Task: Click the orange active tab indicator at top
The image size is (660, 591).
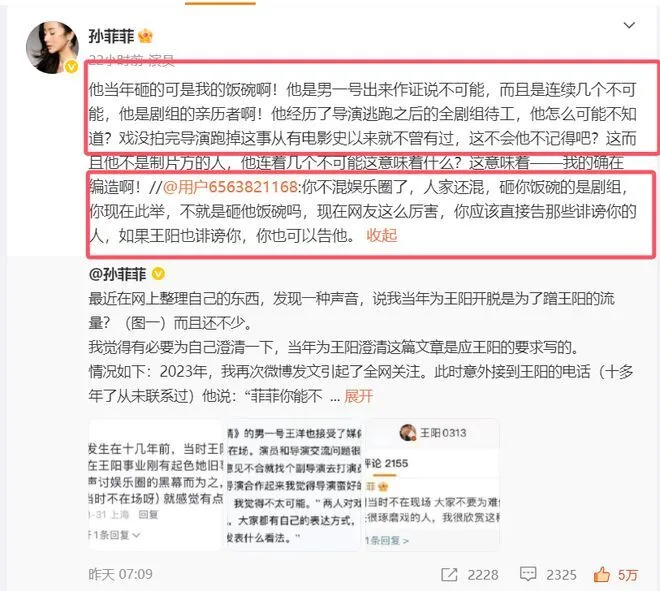Action: click(220, 3)
